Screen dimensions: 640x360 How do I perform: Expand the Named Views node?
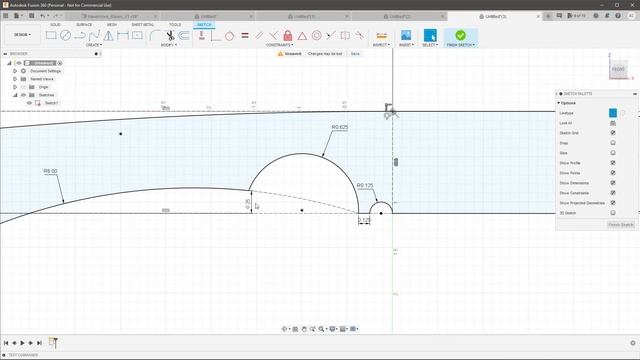click(x=15, y=79)
